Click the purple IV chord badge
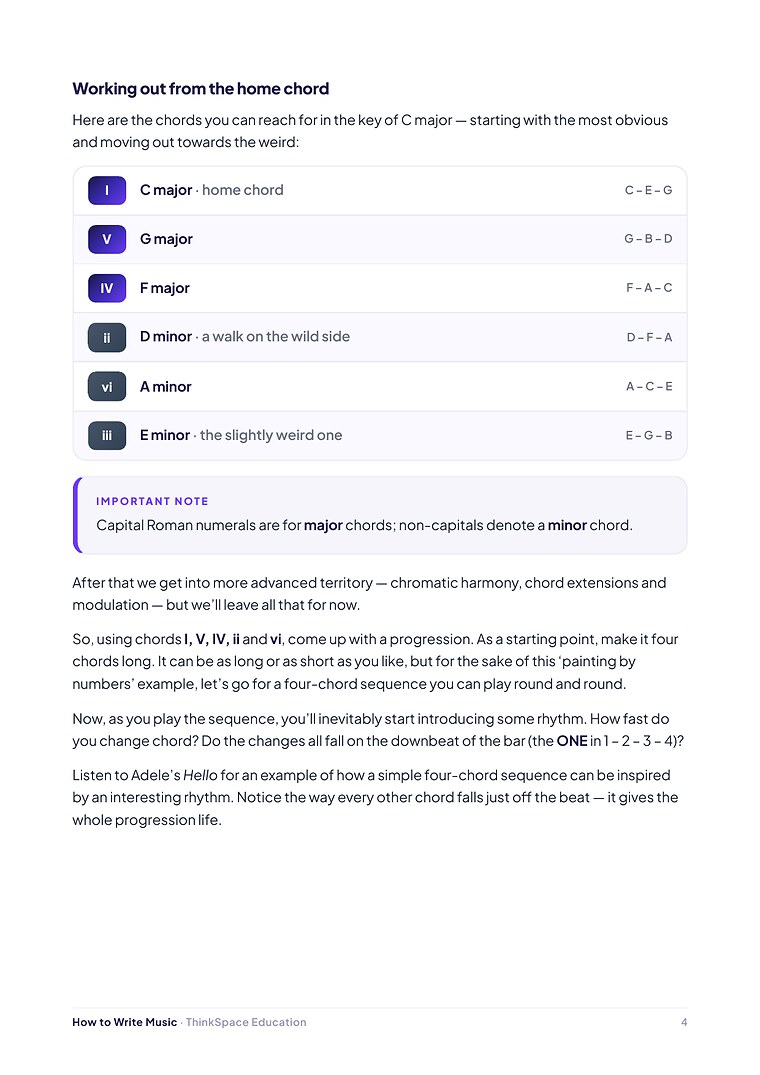 coord(107,288)
